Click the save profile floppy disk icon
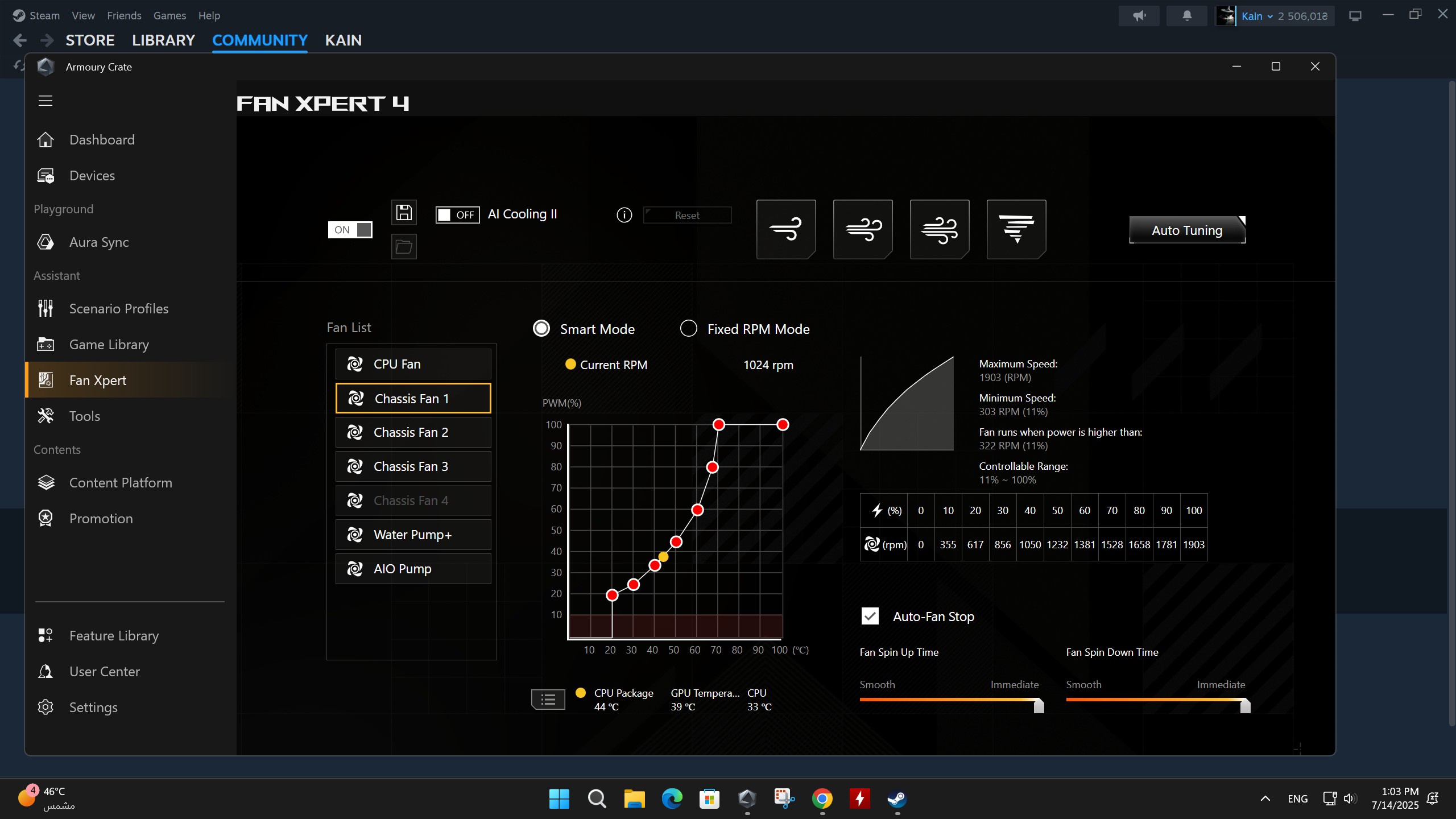The width and height of the screenshot is (1456, 819). click(x=404, y=213)
